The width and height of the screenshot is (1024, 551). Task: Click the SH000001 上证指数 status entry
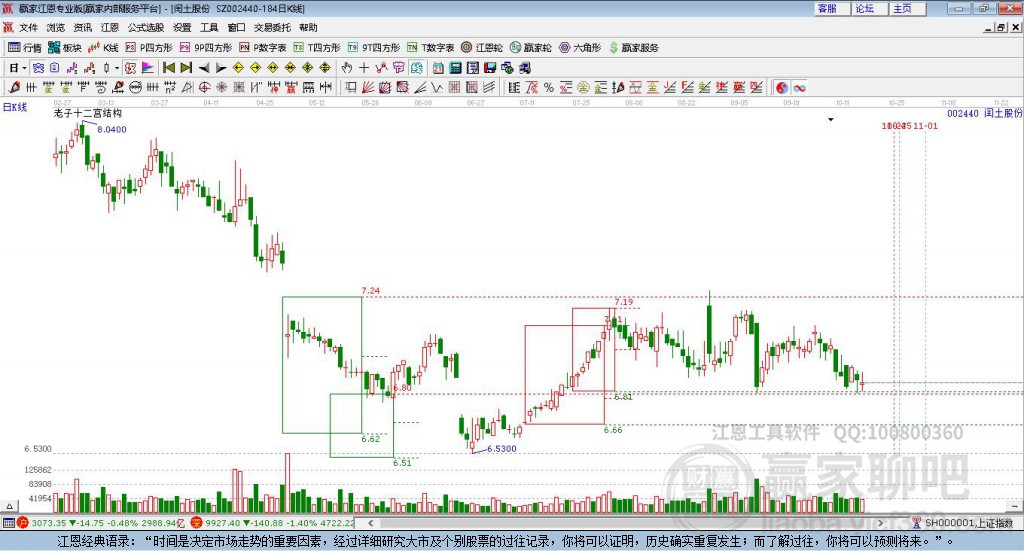(968, 523)
